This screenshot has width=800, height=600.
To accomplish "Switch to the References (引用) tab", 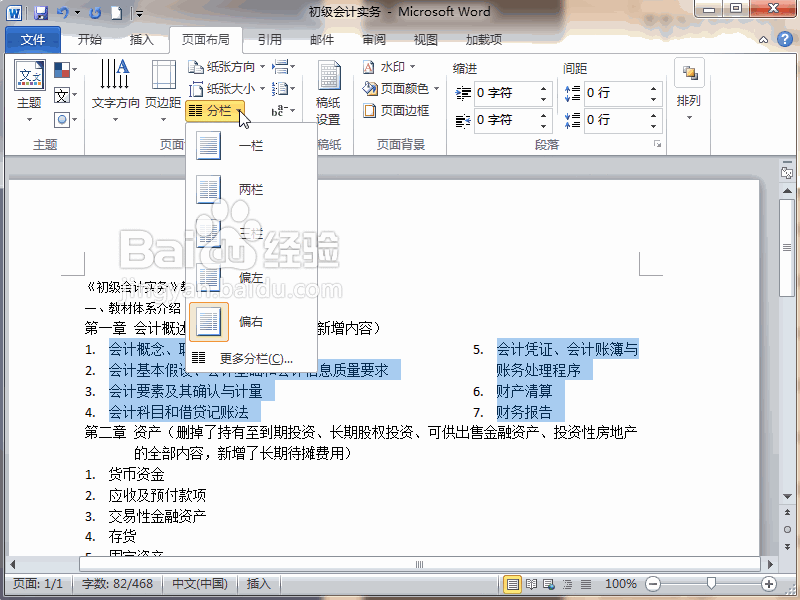I will pos(270,39).
